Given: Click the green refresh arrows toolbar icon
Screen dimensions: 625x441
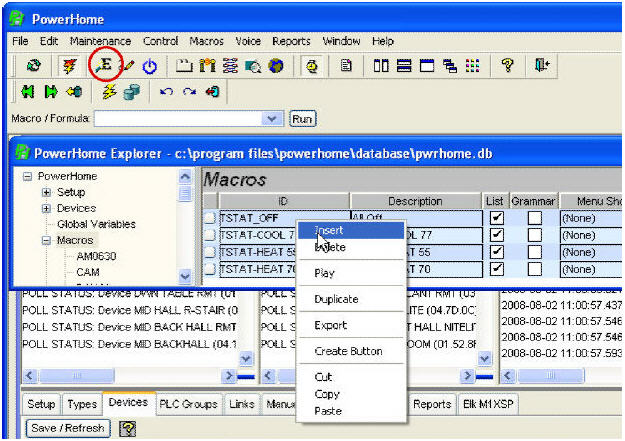Looking at the screenshot, I should tap(34, 65).
